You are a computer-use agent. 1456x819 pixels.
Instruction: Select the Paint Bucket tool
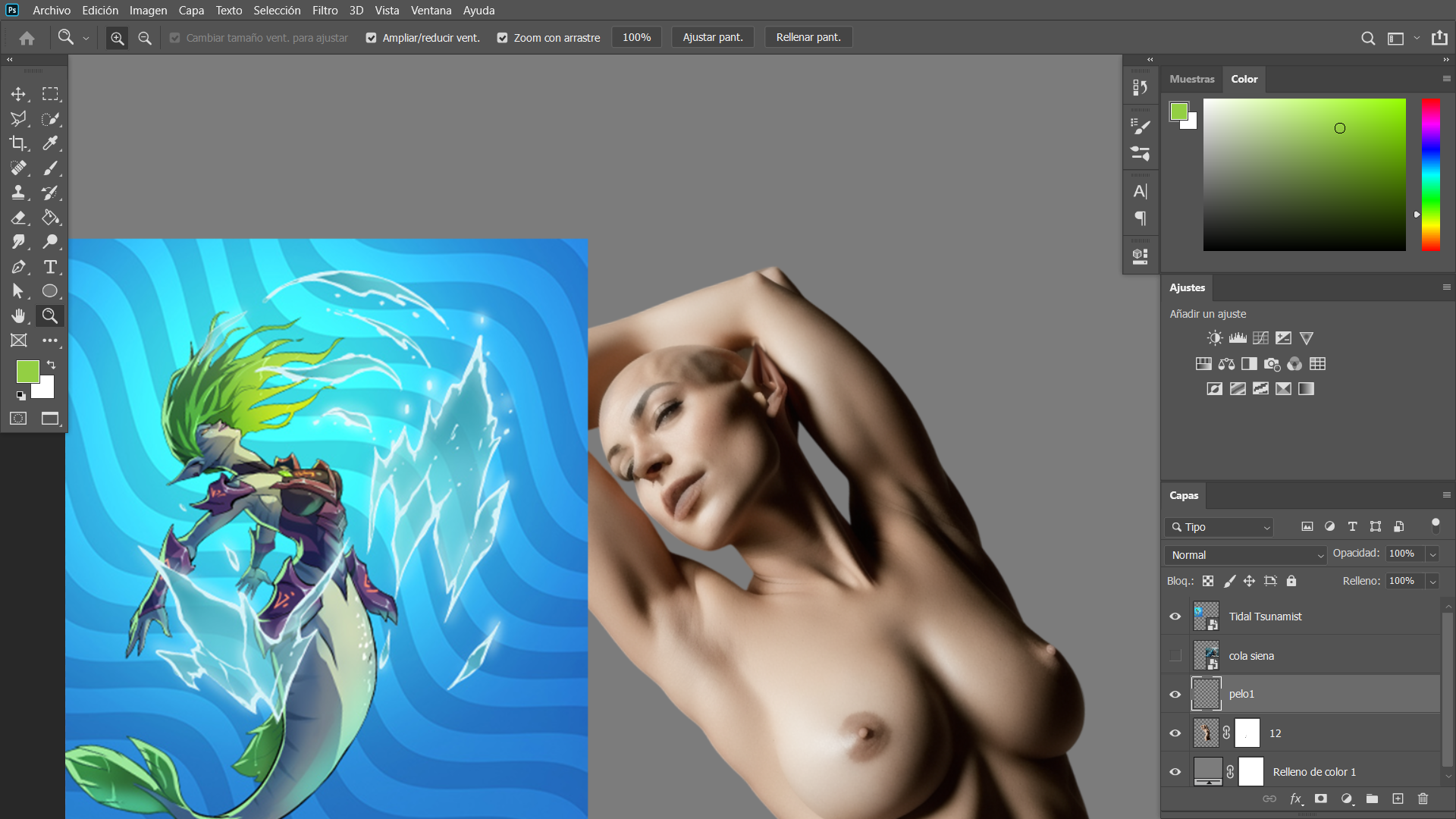tap(50, 218)
